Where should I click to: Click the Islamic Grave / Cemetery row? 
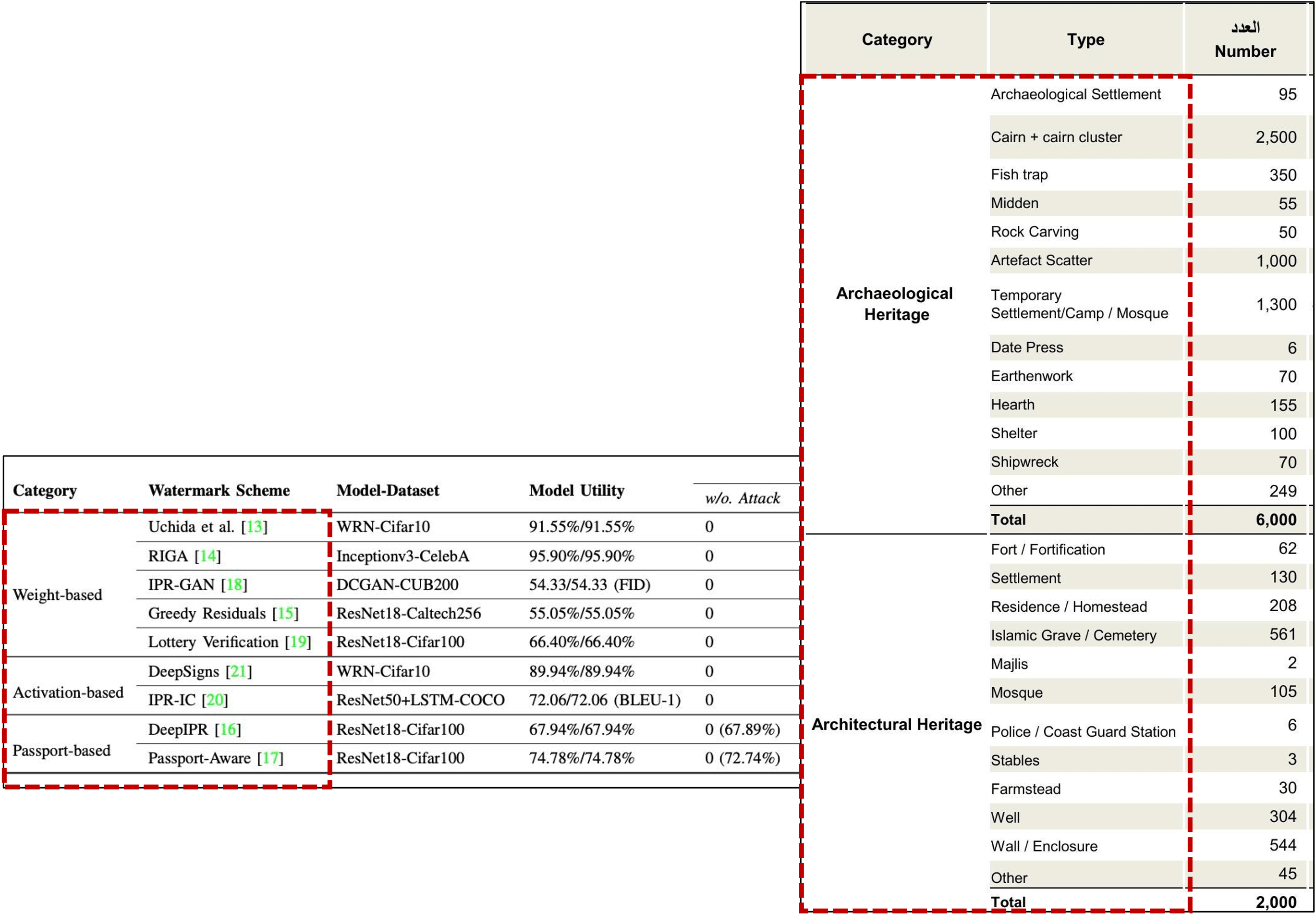(1073, 635)
